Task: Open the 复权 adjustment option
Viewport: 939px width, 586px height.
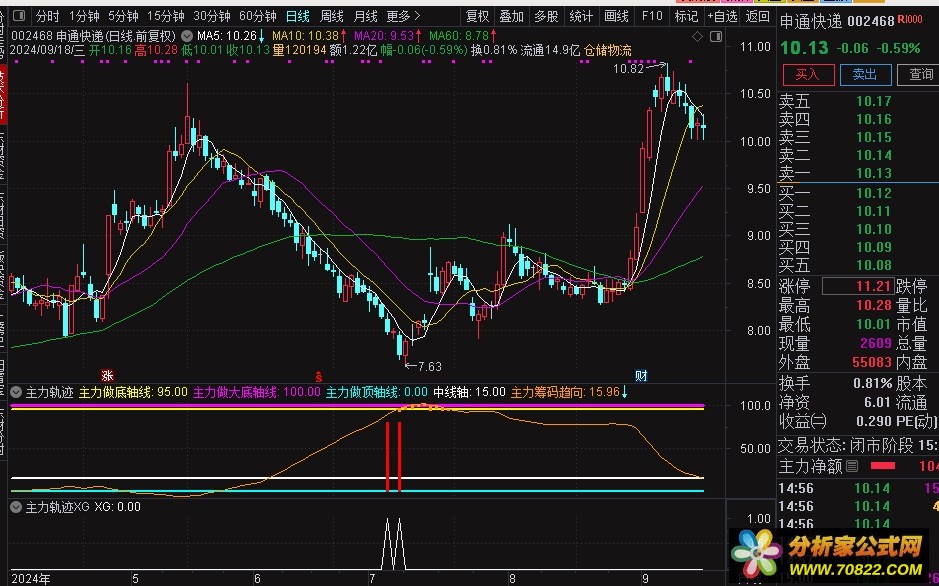Action: (x=477, y=16)
